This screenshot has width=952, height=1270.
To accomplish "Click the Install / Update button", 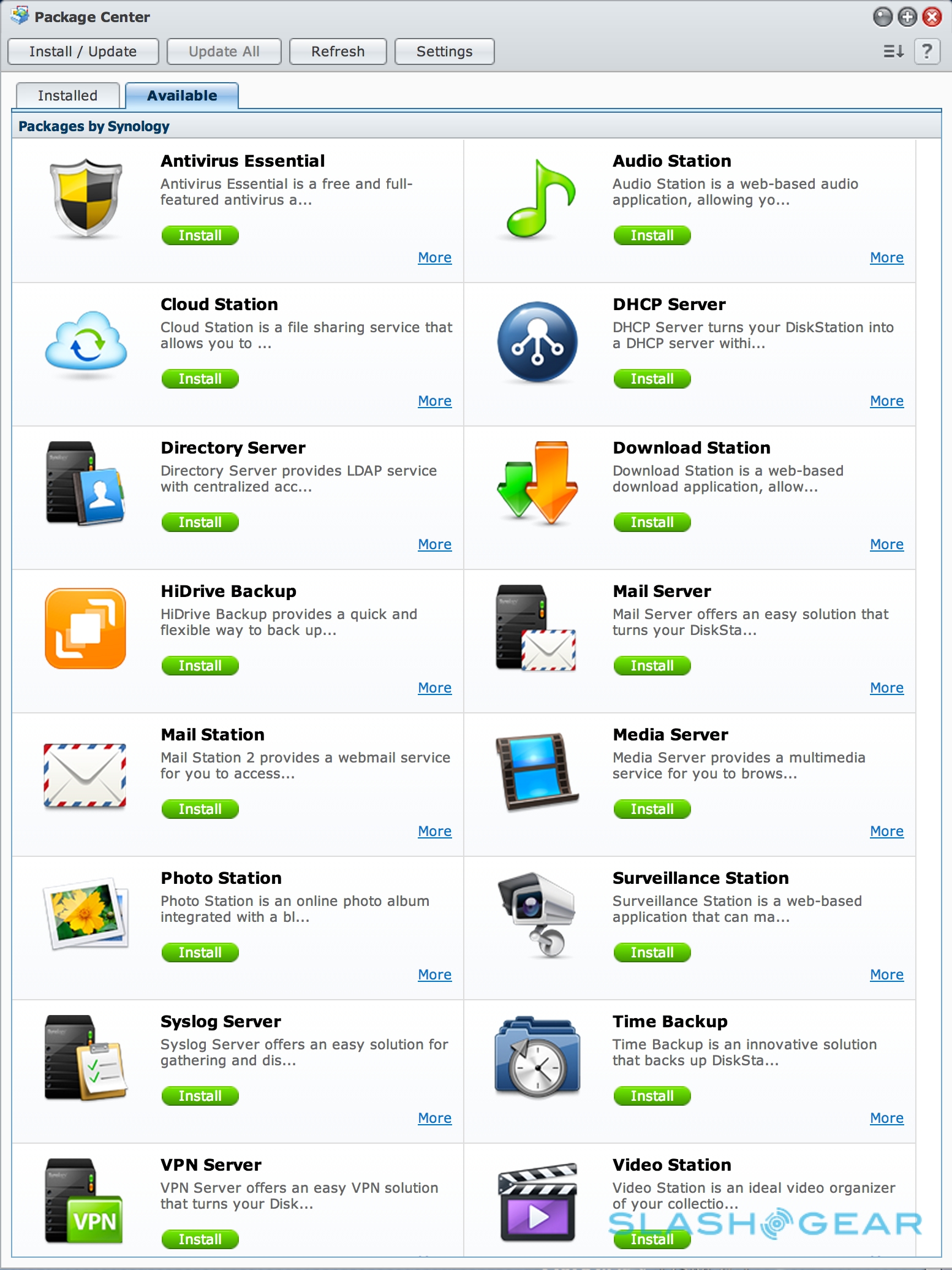I will coord(83,51).
